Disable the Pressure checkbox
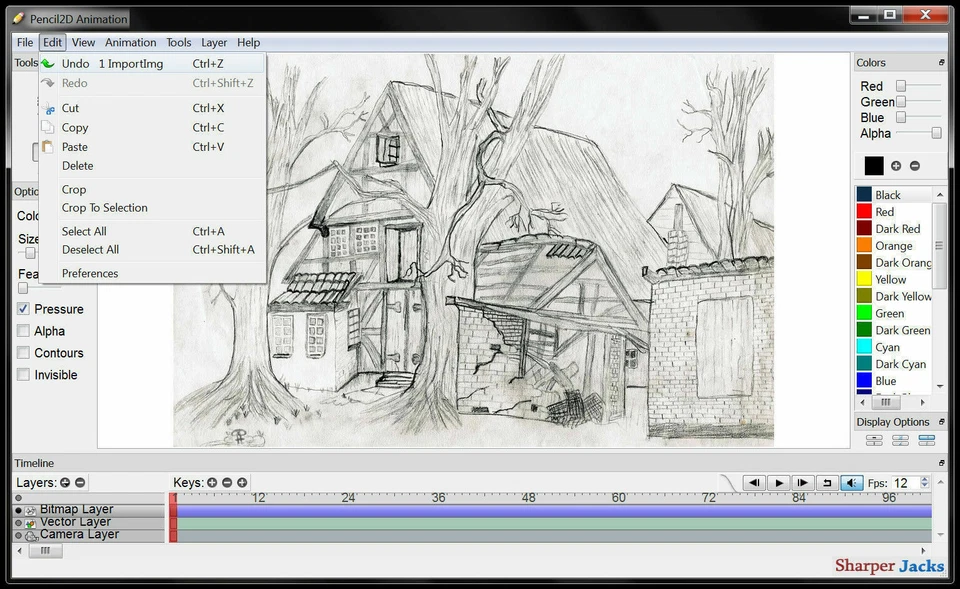This screenshot has width=960, height=589. 23,309
